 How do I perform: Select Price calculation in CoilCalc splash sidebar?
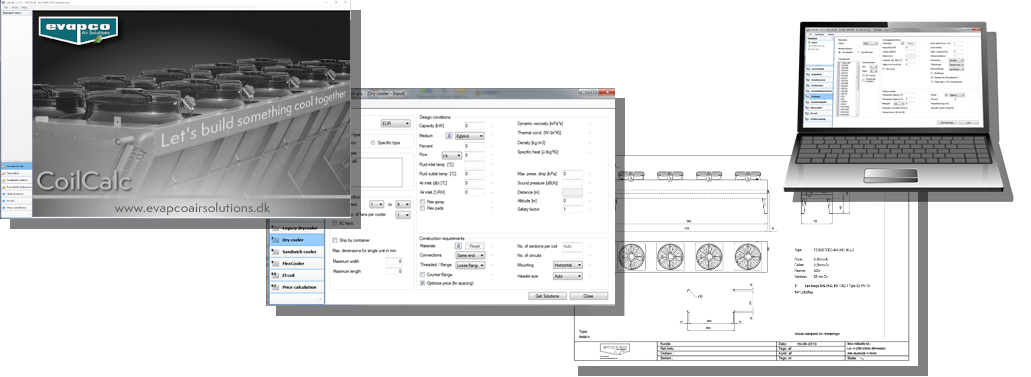(x=16, y=208)
